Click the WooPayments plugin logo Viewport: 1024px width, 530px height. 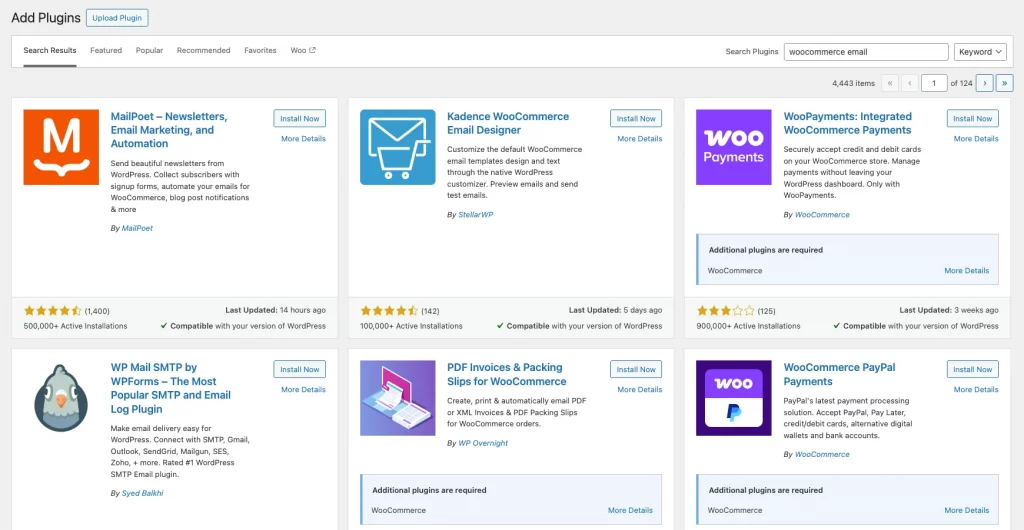point(734,147)
